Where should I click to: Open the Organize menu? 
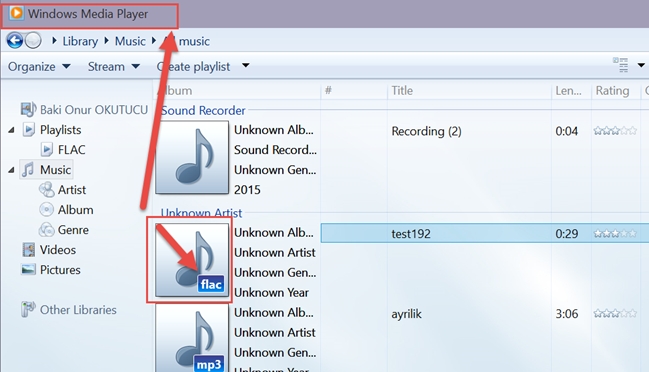(x=39, y=67)
